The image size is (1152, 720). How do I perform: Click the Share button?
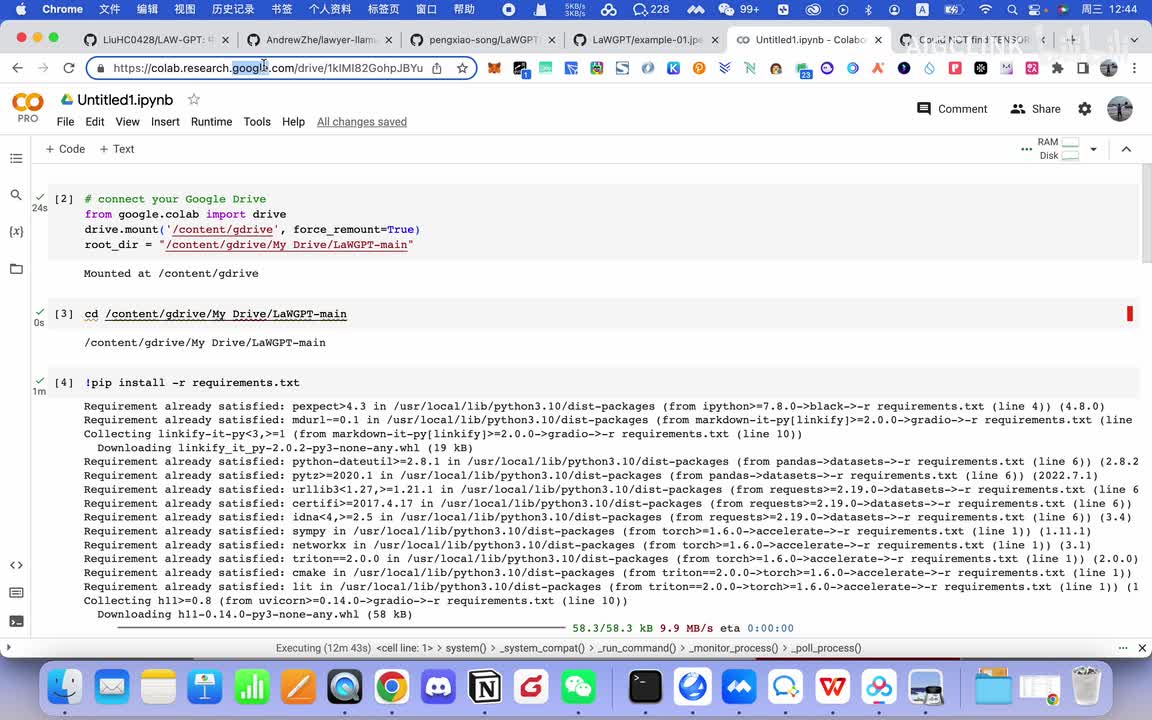click(1035, 109)
